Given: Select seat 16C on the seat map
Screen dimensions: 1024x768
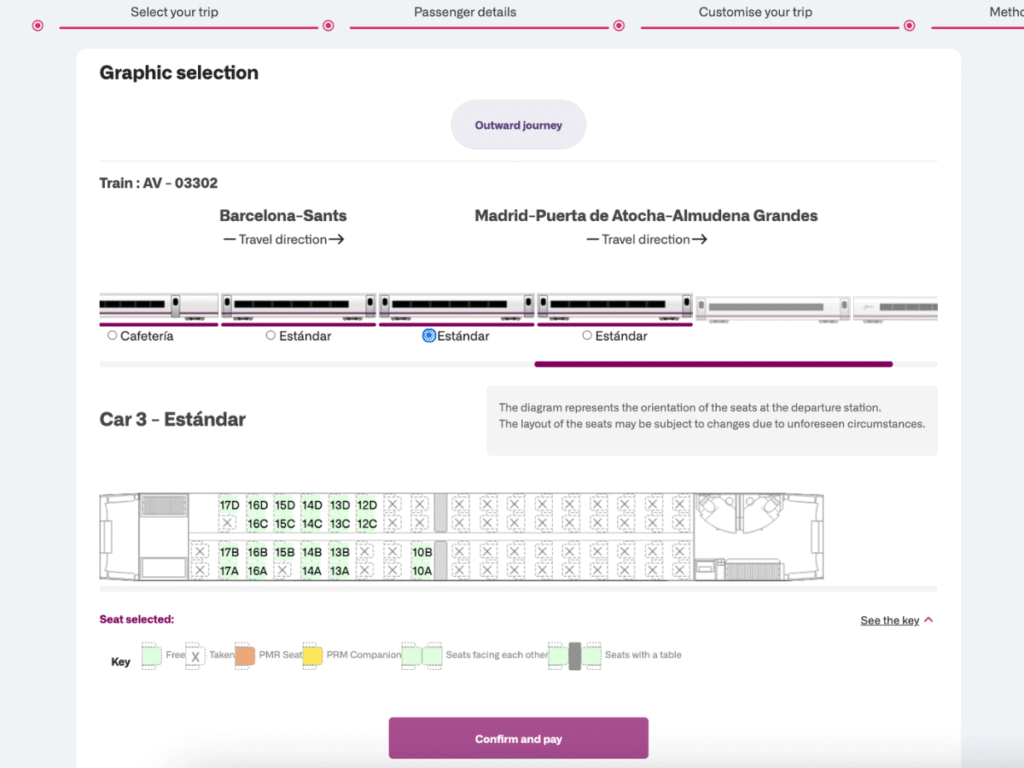Looking at the screenshot, I should click(x=257, y=524).
